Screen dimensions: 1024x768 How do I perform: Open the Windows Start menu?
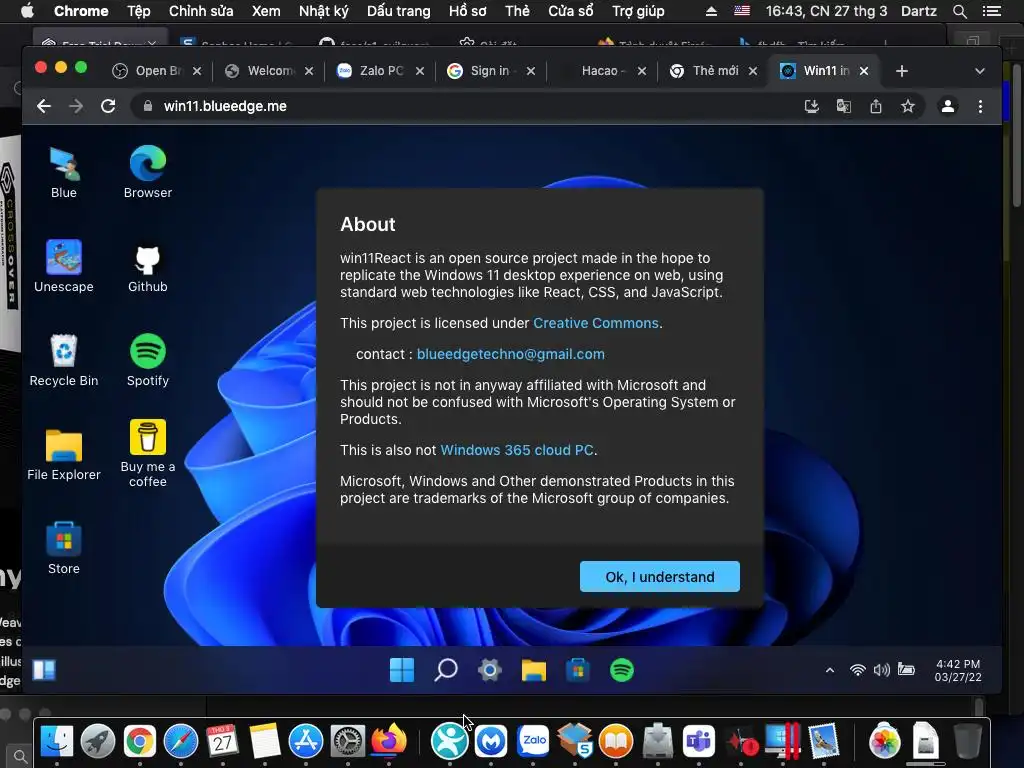[x=402, y=670]
